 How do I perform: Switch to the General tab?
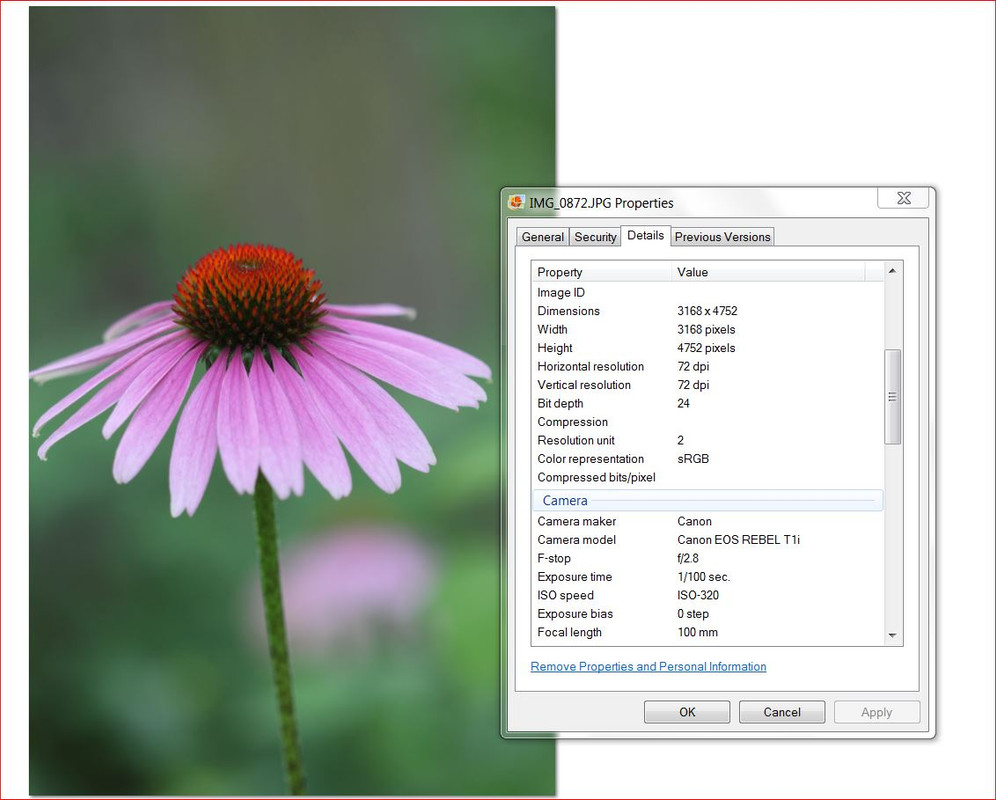tap(542, 237)
